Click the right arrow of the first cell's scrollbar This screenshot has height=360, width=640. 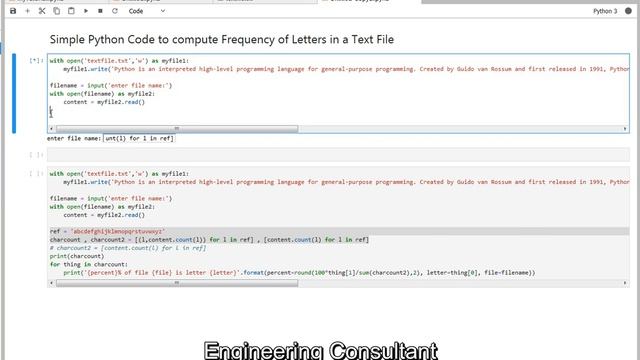click(x=625, y=129)
